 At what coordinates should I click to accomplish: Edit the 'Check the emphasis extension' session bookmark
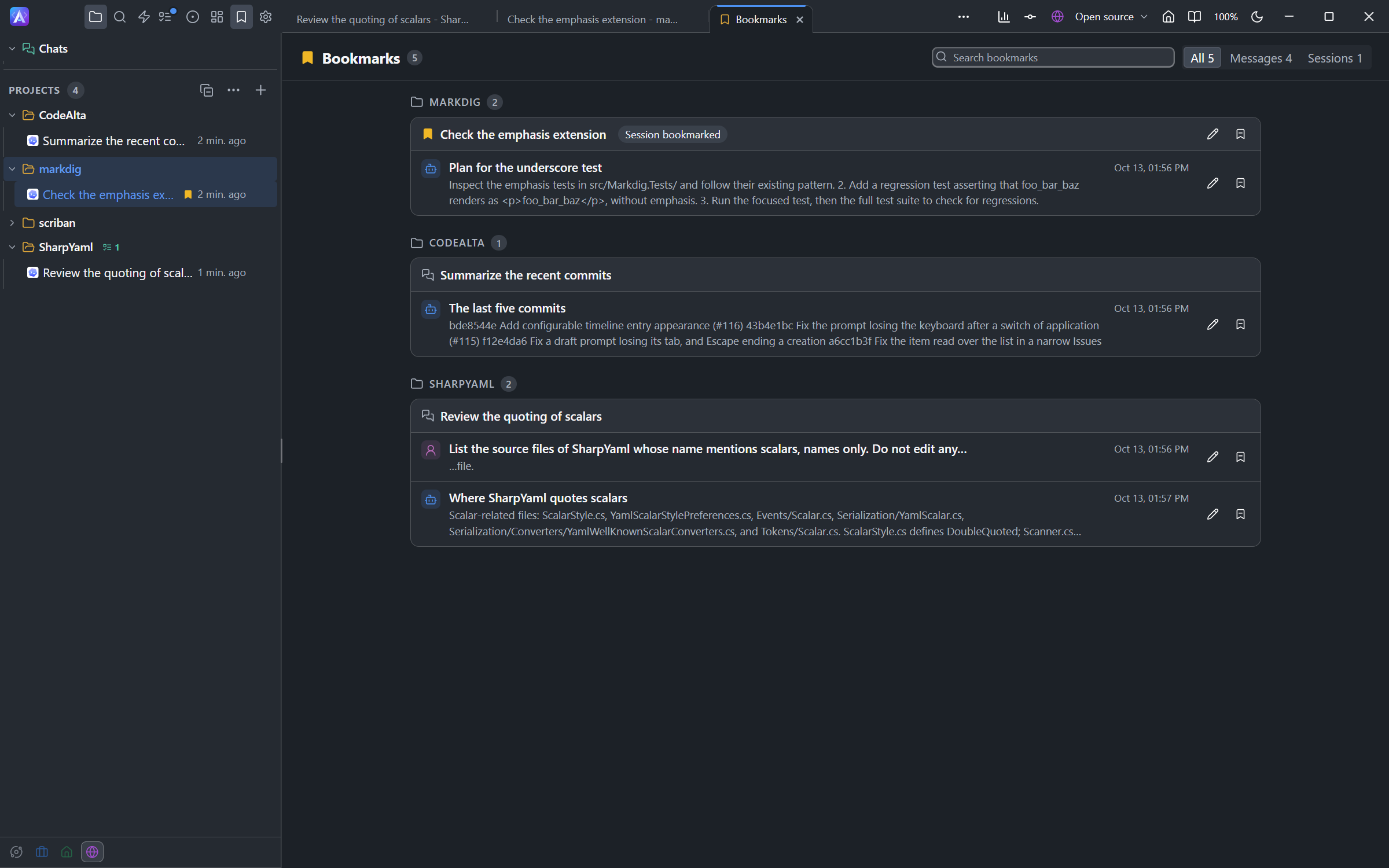click(x=1213, y=134)
